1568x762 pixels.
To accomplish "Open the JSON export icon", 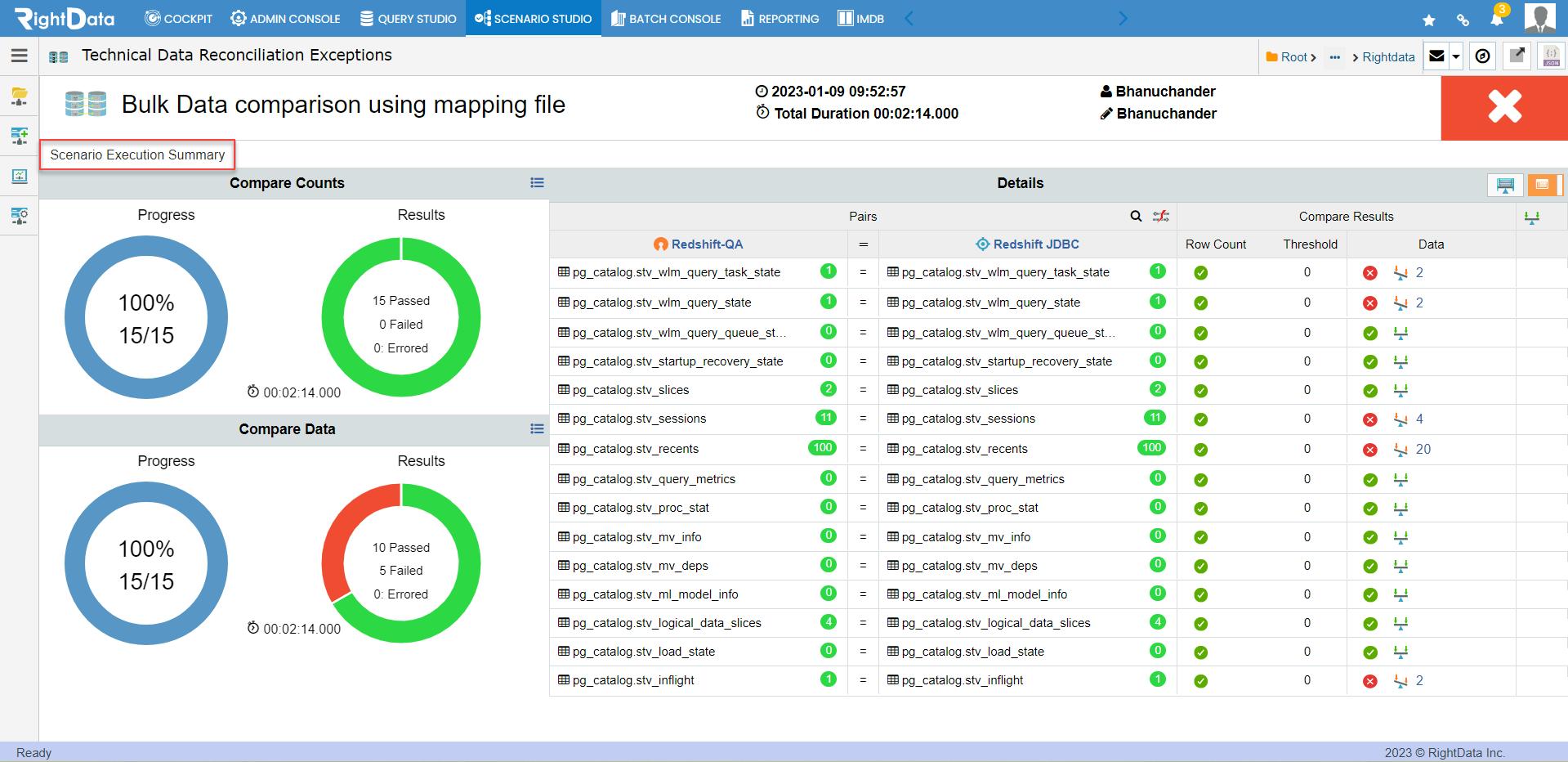I will coord(1551,56).
